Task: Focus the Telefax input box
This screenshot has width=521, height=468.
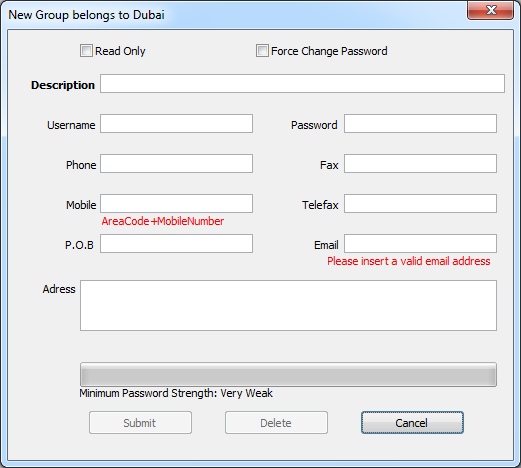Action: tap(420, 204)
